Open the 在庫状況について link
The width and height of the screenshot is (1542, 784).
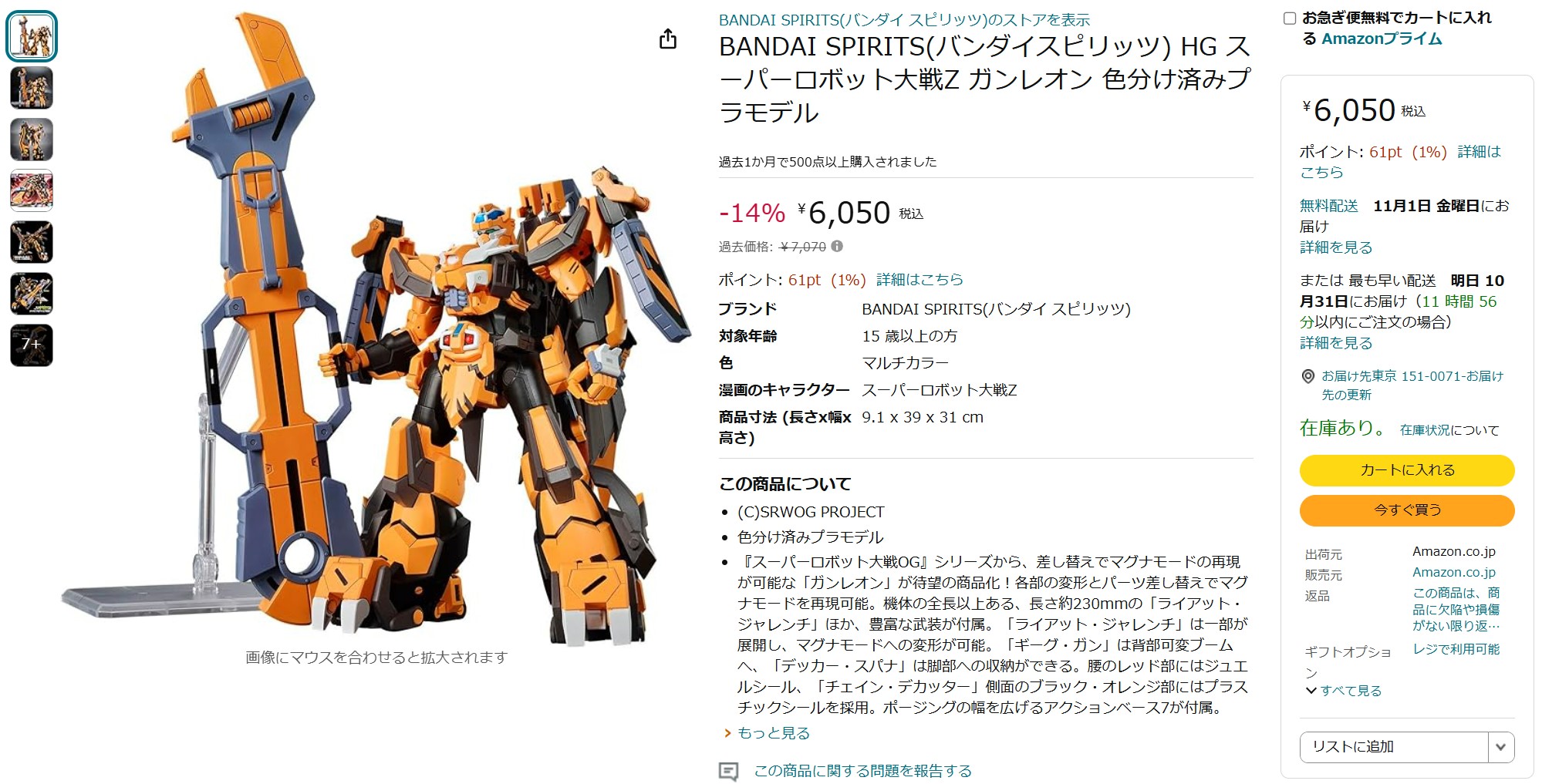pos(1449,430)
